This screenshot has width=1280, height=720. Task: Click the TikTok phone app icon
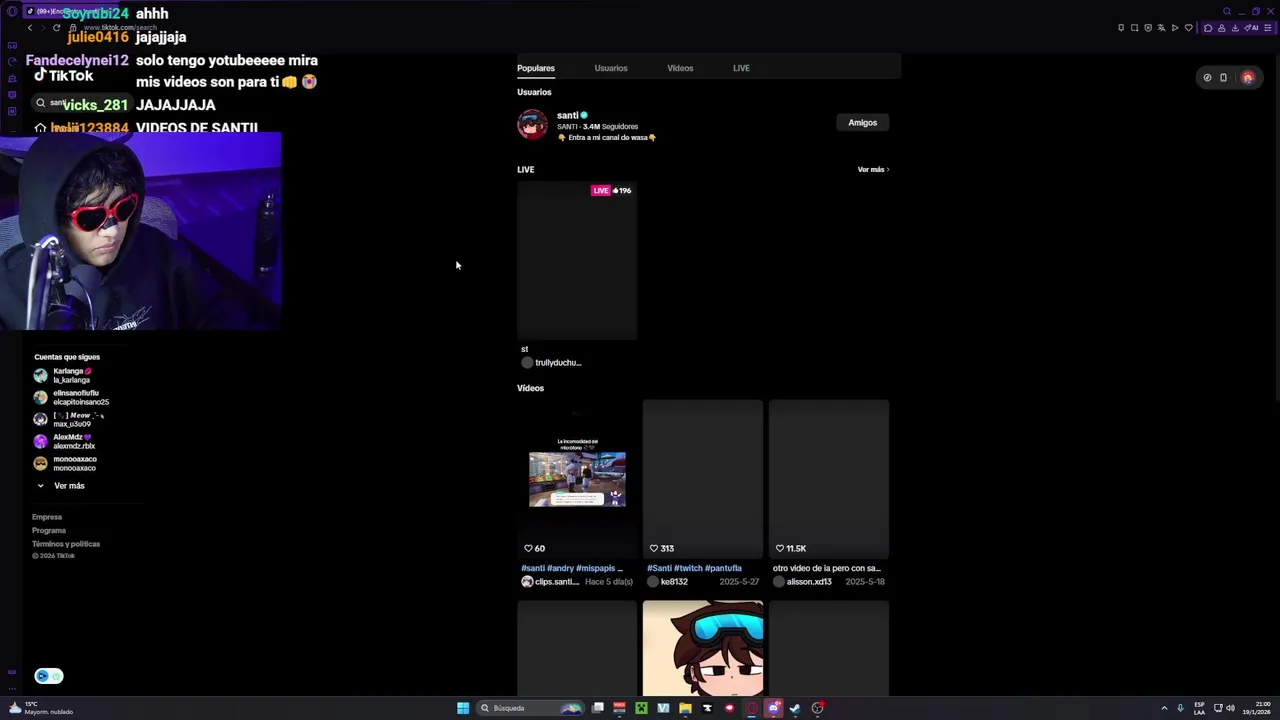pos(1223,77)
